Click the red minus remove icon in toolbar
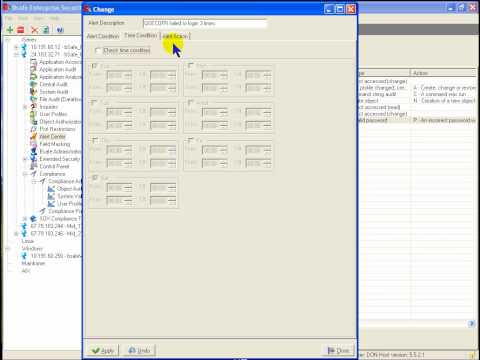 pos(21,30)
